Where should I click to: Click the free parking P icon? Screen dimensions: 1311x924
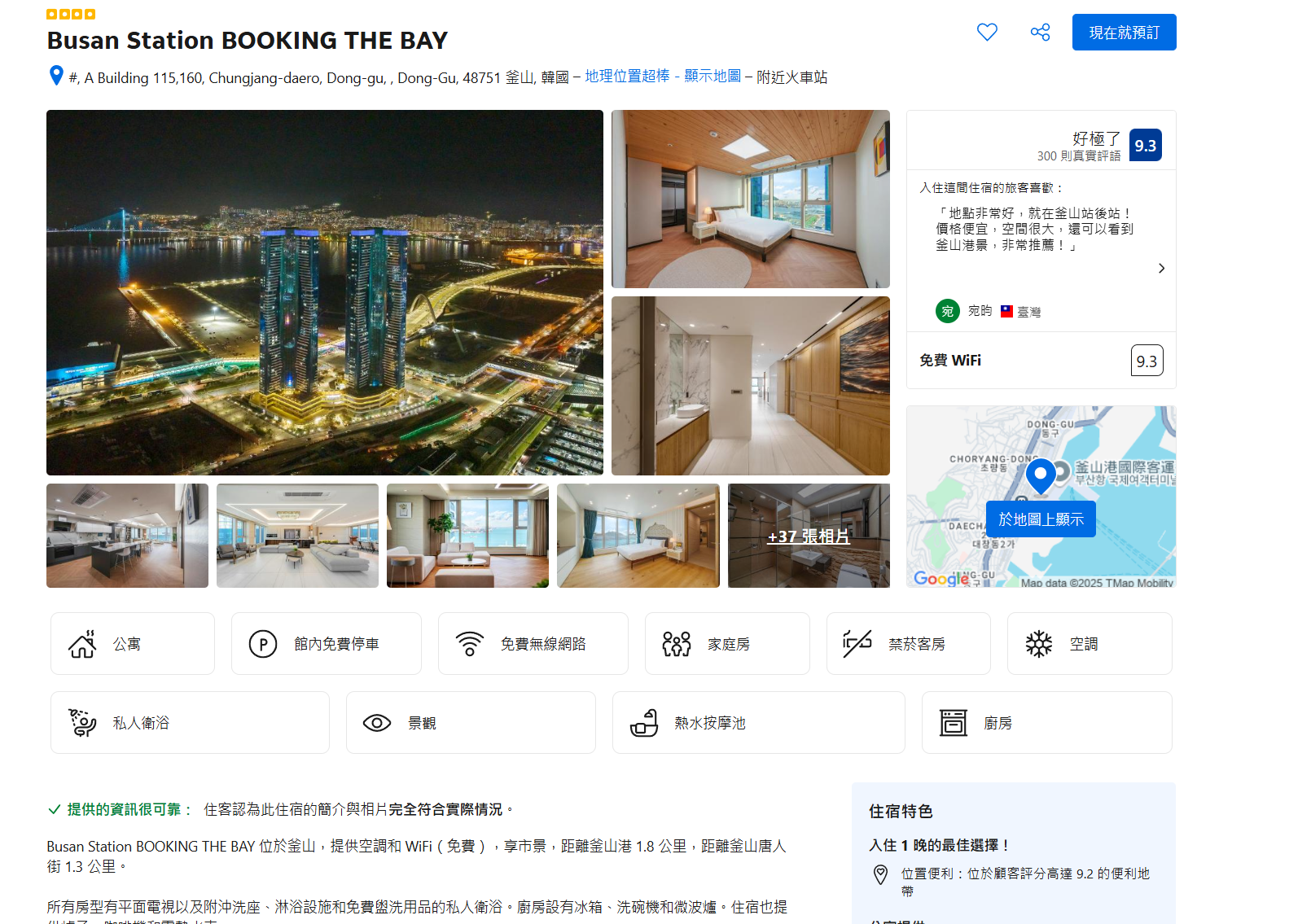click(263, 644)
